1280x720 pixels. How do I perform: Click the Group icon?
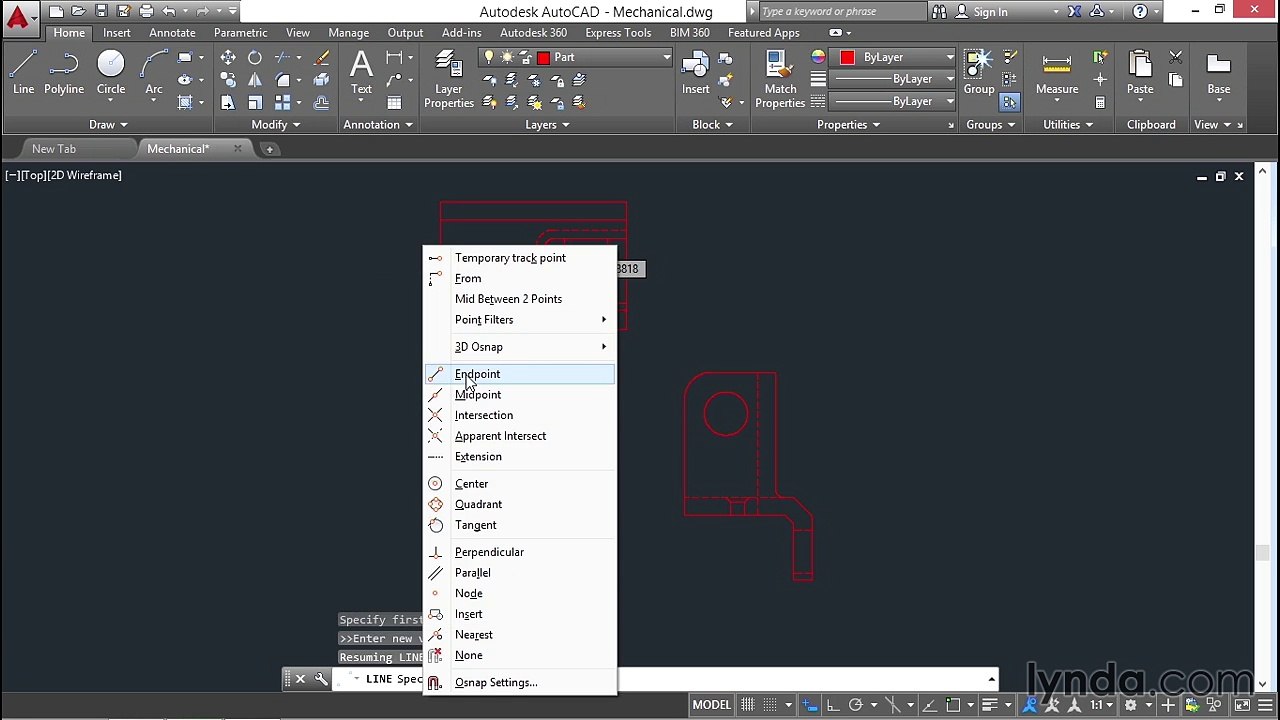(x=979, y=73)
